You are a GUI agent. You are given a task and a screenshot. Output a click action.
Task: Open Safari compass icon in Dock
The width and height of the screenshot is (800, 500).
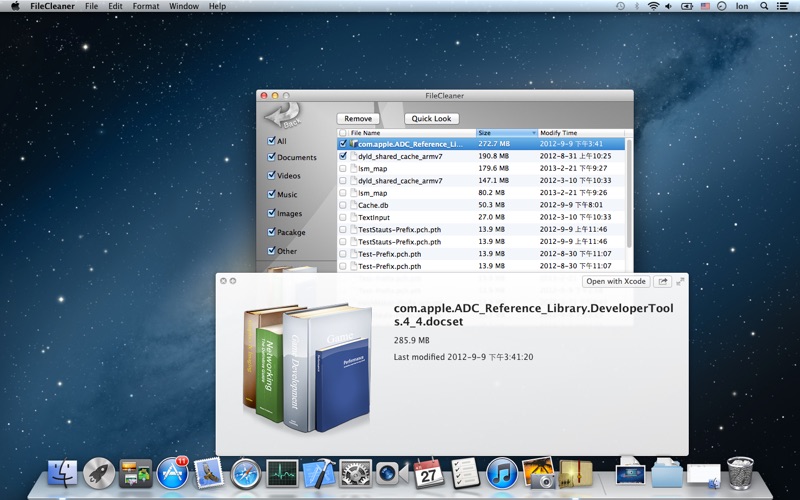[x=245, y=473]
